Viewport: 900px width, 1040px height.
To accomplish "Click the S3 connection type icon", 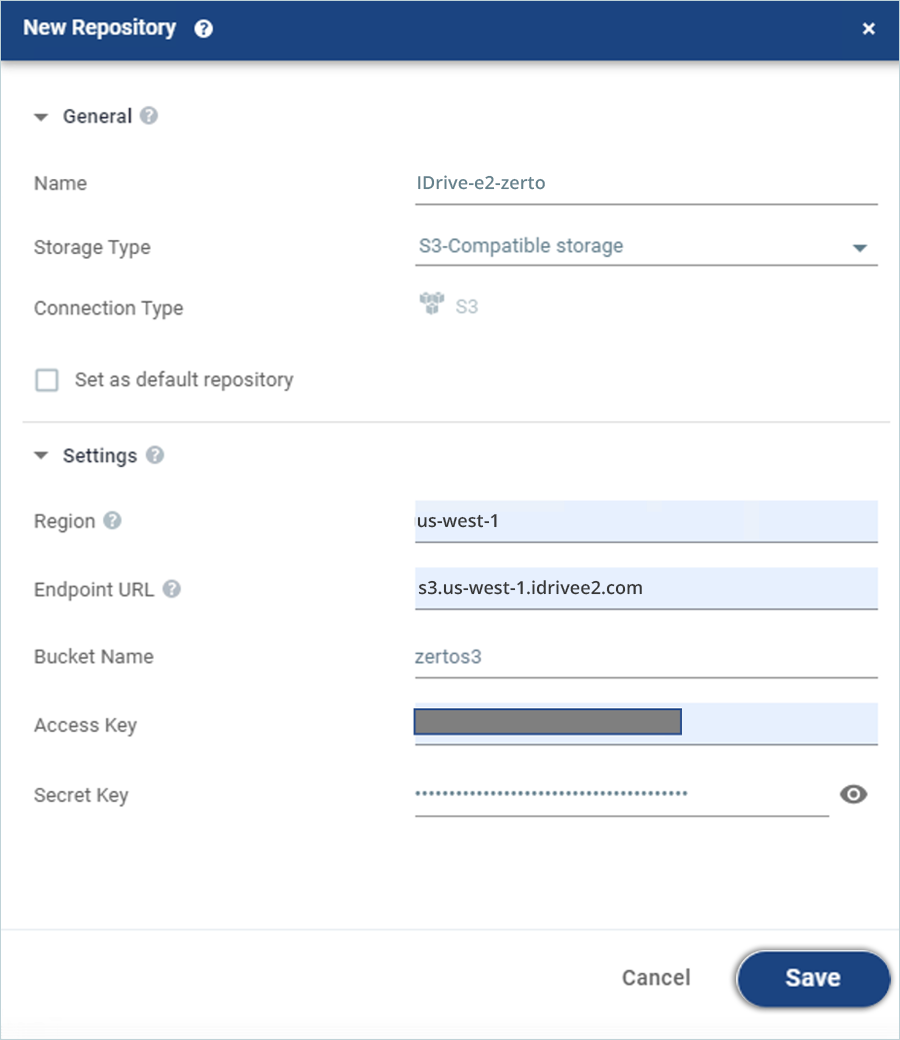I will point(430,305).
